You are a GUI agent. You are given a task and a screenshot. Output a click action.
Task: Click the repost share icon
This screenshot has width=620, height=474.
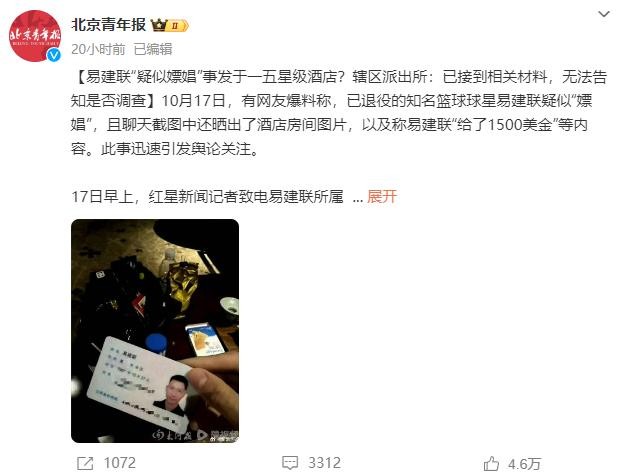[85, 463]
